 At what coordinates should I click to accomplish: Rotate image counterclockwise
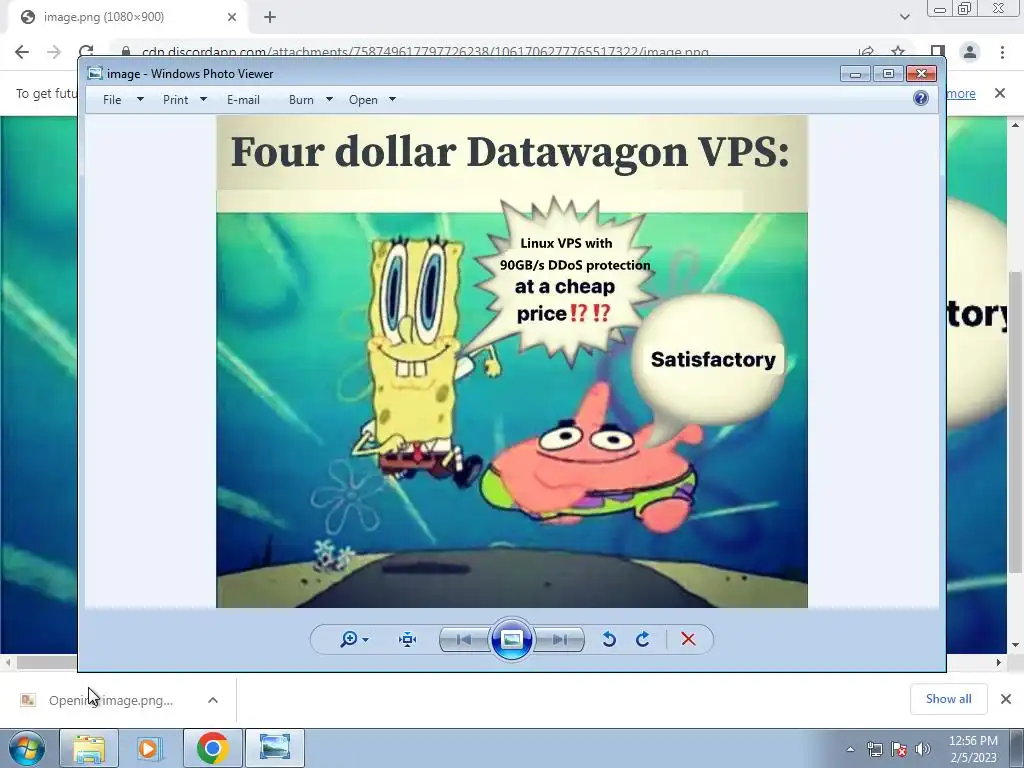pos(609,639)
